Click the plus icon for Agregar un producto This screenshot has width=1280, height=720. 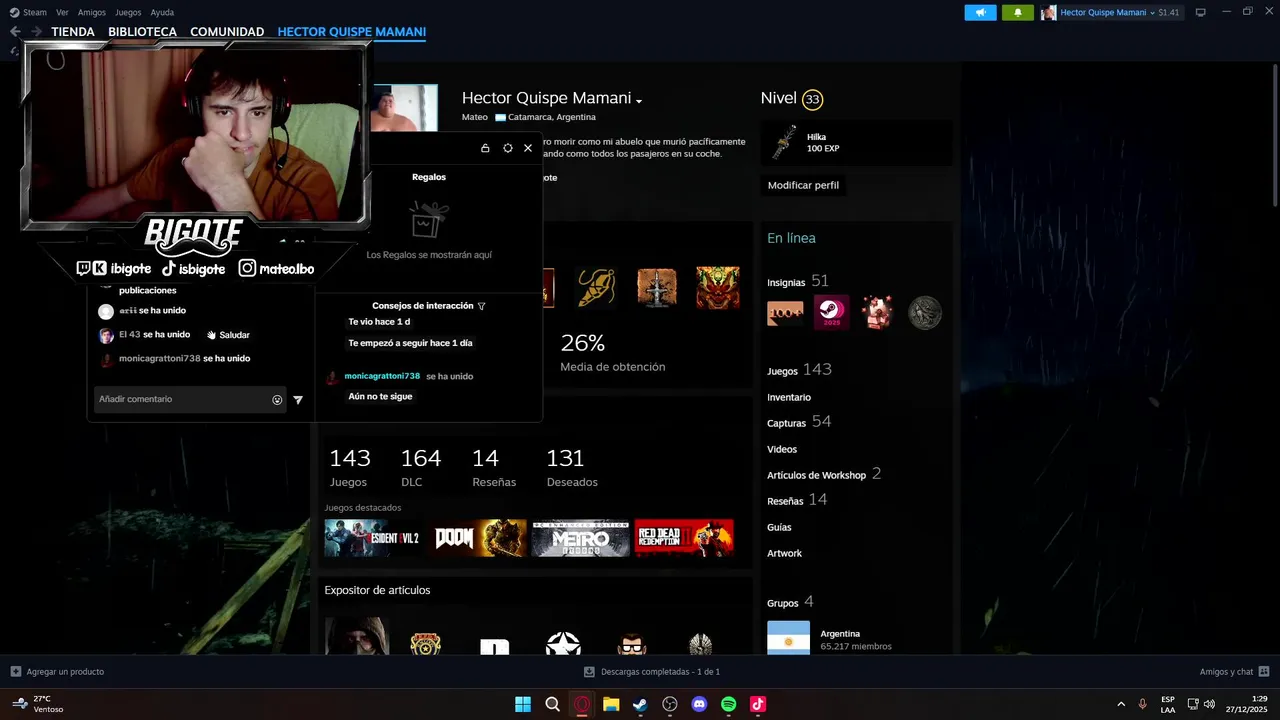click(x=15, y=672)
